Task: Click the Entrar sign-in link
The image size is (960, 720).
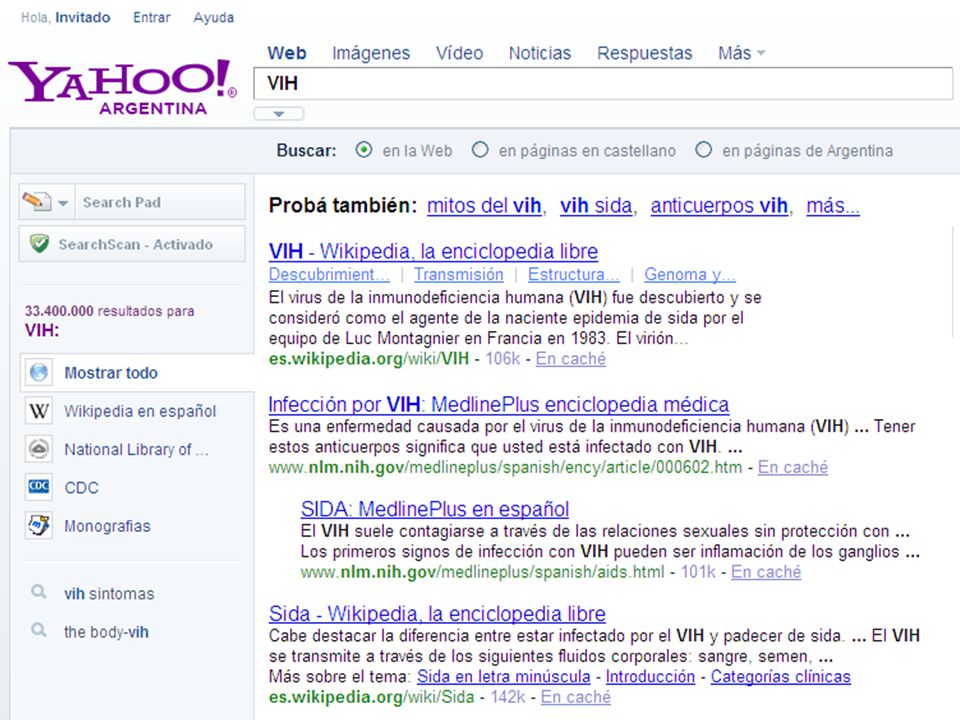Action: click(x=152, y=17)
